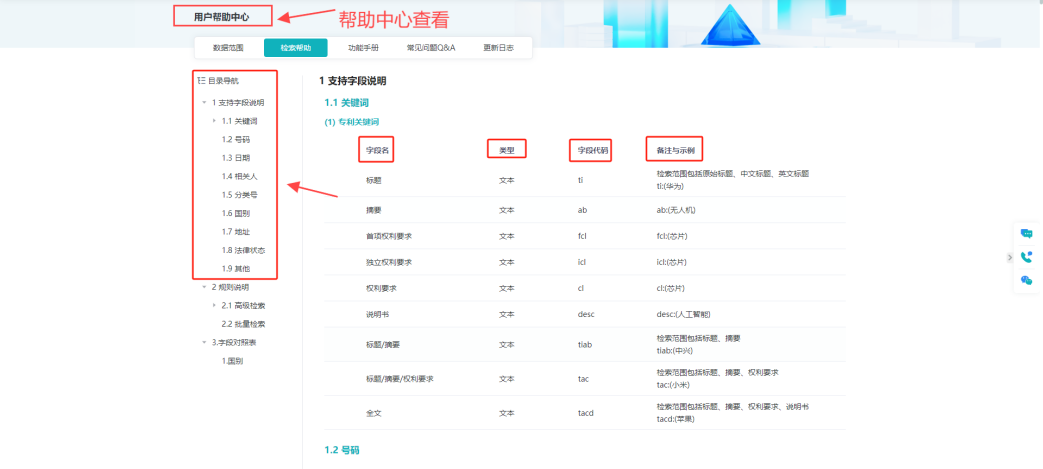Collapse the 2 规则说明 tree section
The height and width of the screenshot is (469, 1043).
(x=204, y=287)
